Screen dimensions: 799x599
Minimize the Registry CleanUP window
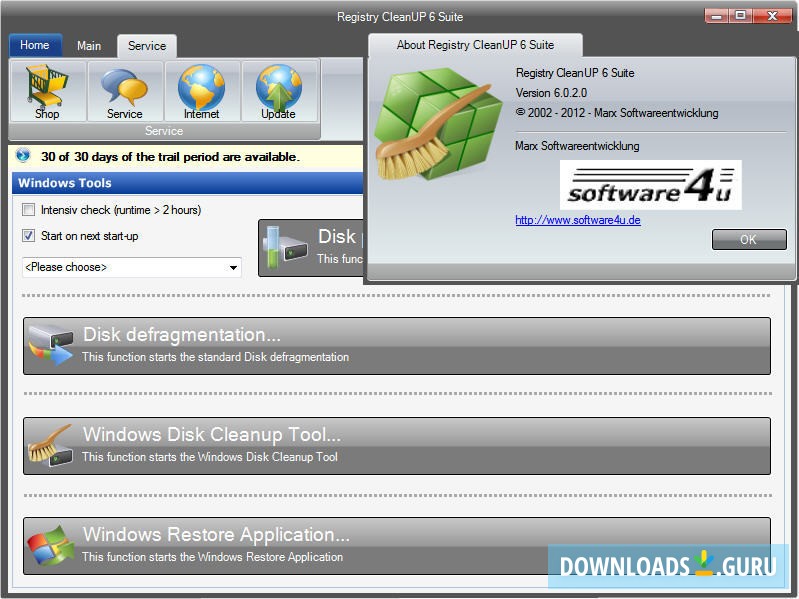716,16
